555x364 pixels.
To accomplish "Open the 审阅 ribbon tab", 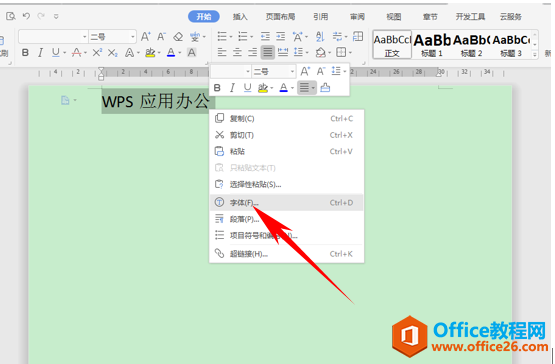I will pos(357,17).
